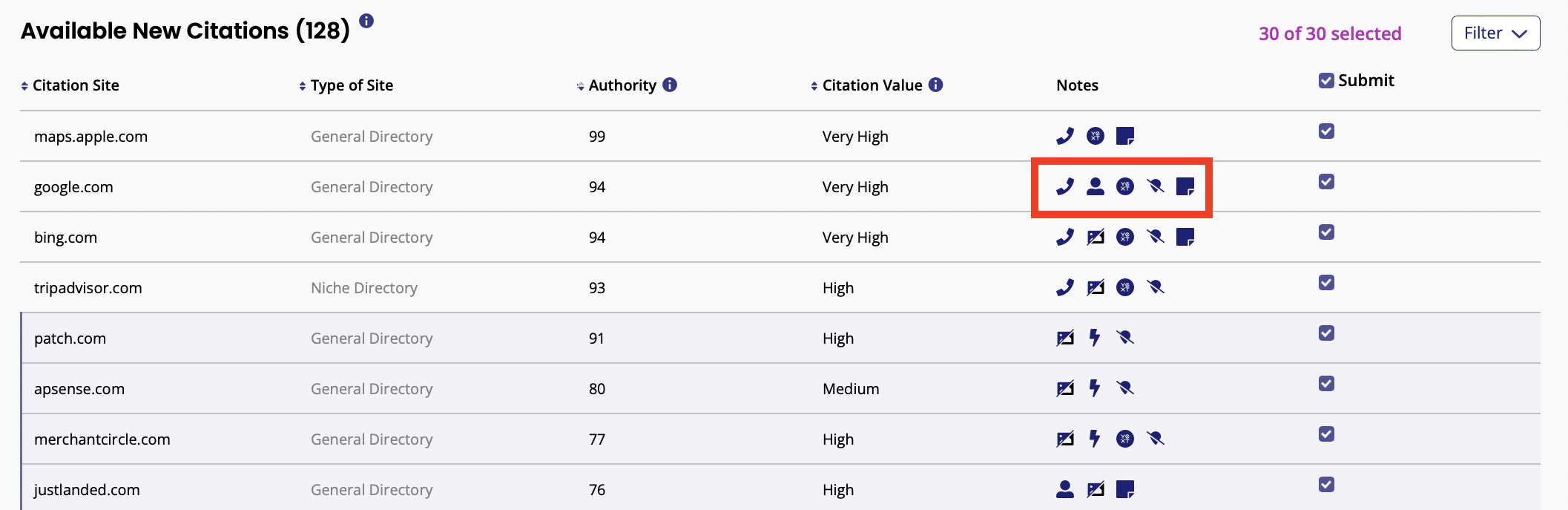Click the info icon next to Authority
This screenshot has height=510, width=1568.
(x=670, y=85)
